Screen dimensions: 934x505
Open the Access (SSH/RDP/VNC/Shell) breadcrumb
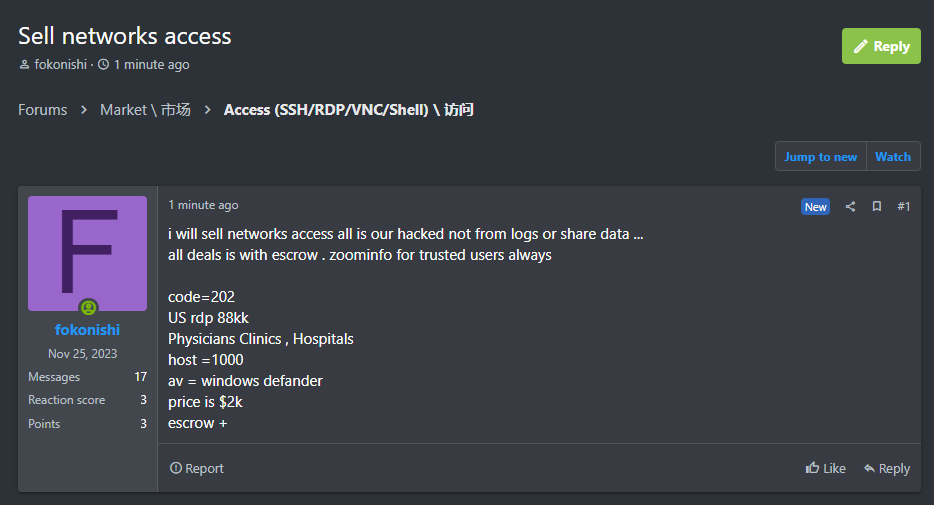(x=348, y=110)
